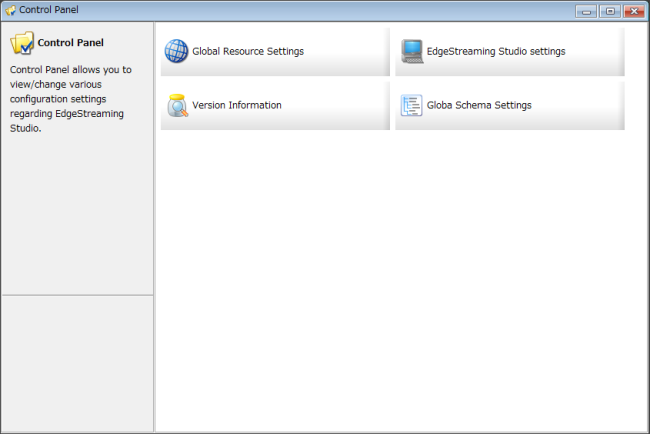650x434 pixels.
Task: Click the Control Panel title bar text
Action: tap(49, 10)
